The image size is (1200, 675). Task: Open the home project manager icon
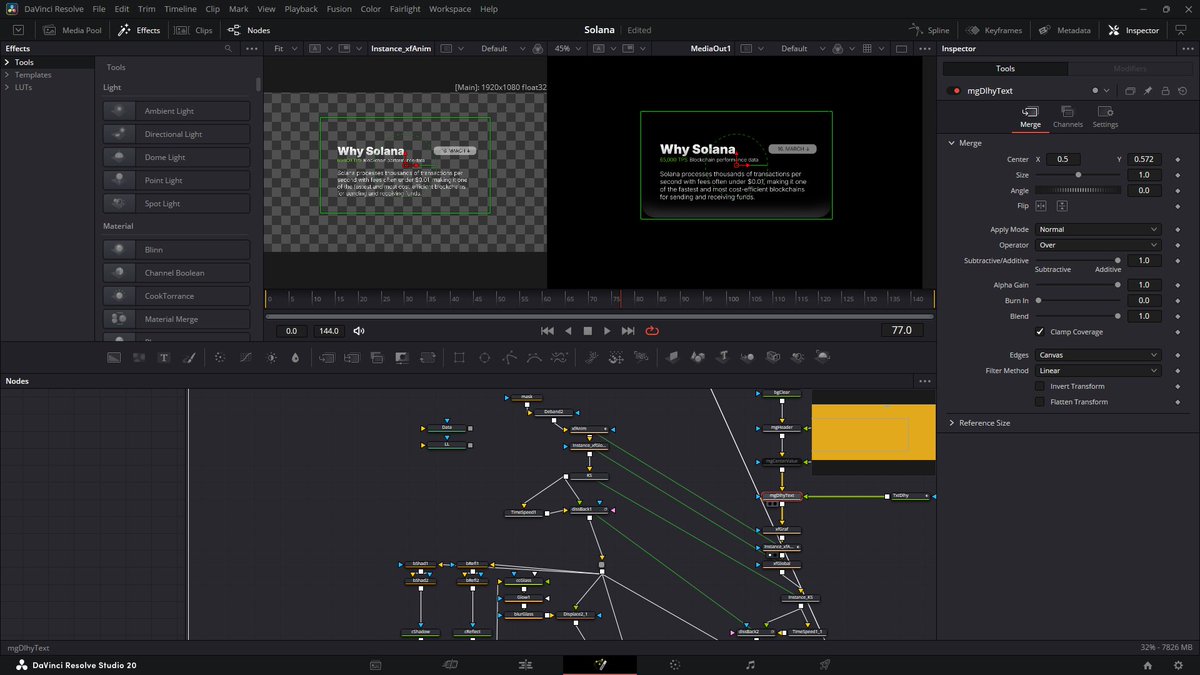pyautogui.click(x=1148, y=665)
